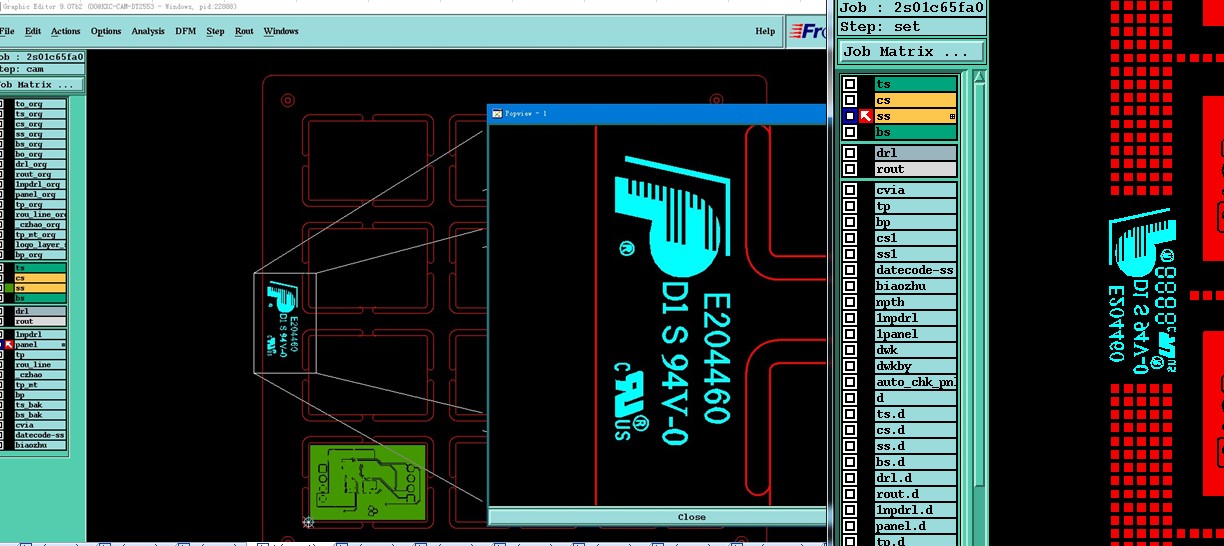Click the Job : 2s01c65fa0 label in right panel
The image size is (1224, 546).
[x=911, y=8]
